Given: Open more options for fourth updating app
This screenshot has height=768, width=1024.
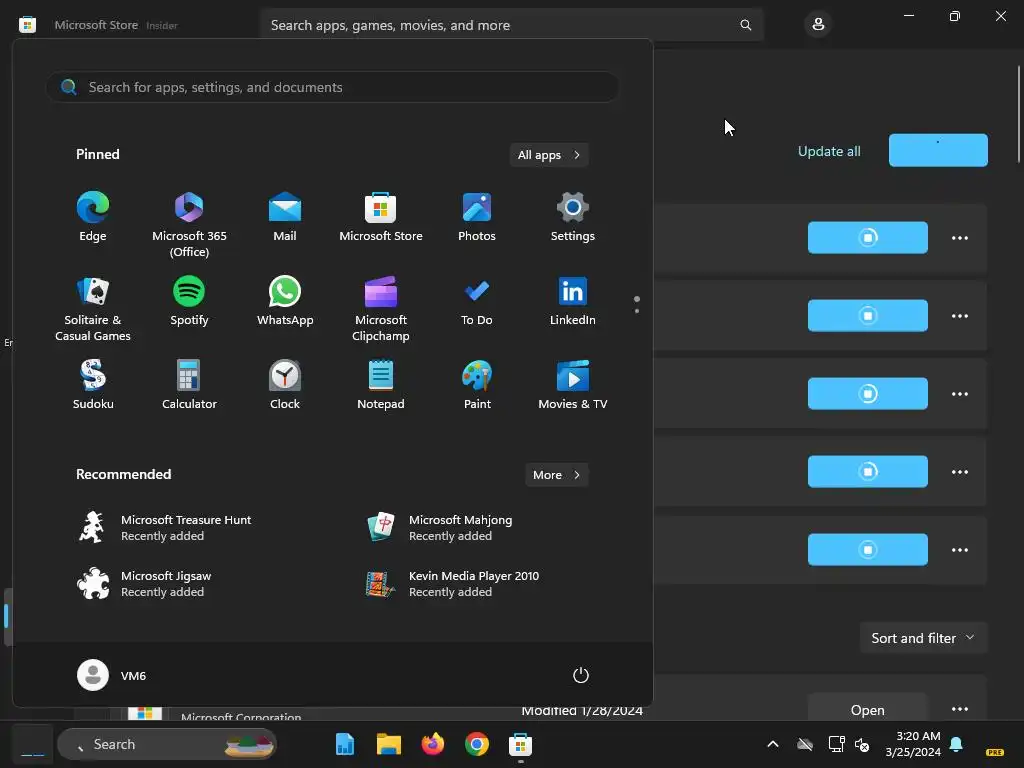Looking at the screenshot, I should click(x=959, y=472).
